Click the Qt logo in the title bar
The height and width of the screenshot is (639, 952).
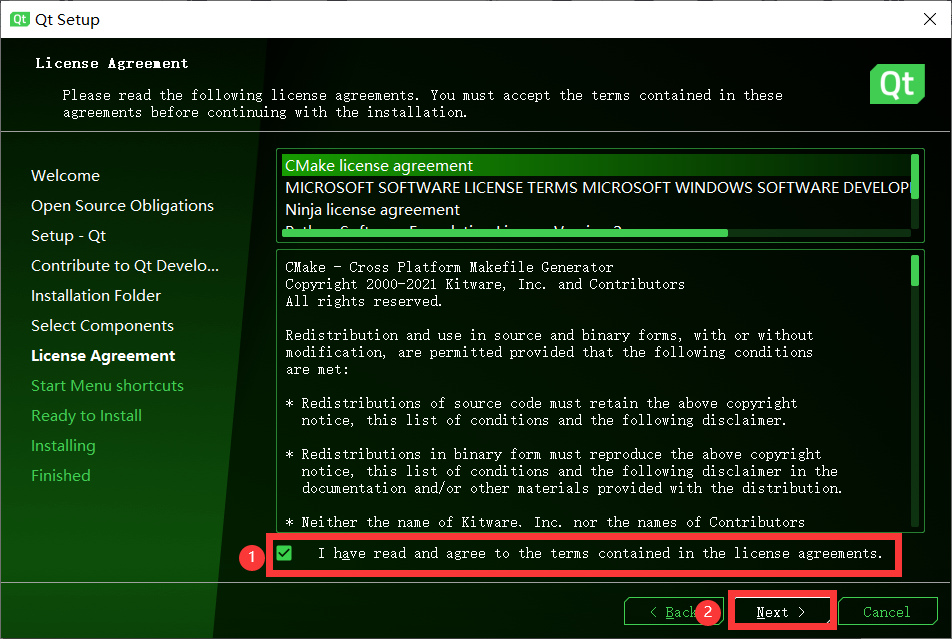pos(19,19)
